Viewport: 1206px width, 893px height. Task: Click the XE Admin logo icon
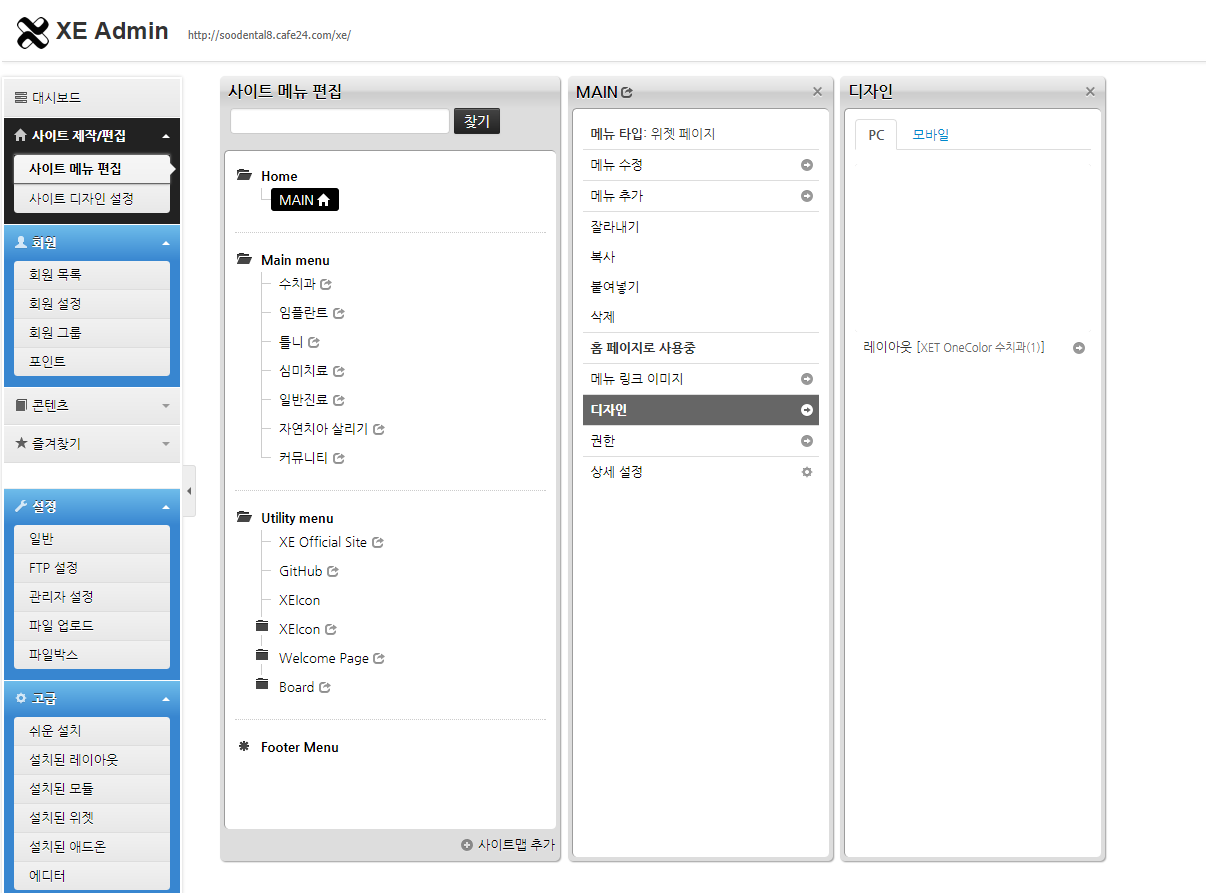pyautogui.click(x=33, y=33)
